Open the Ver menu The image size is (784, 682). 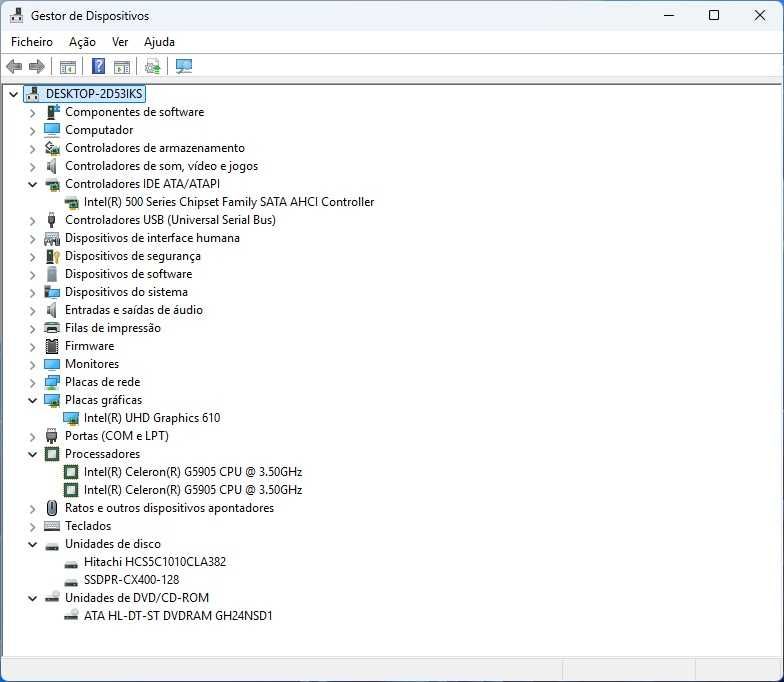(x=120, y=42)
